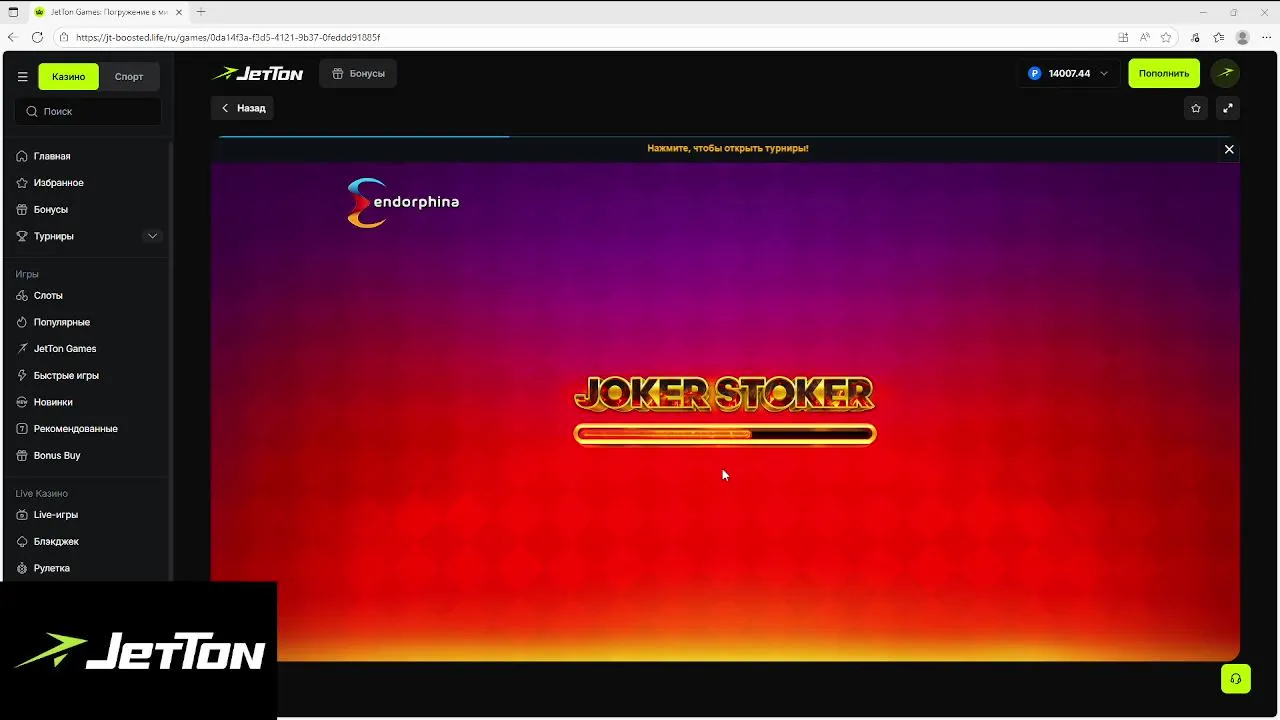1280x720 pixels.
Task: Click the tournaments banner text
Action: click(x=727, y=148)
